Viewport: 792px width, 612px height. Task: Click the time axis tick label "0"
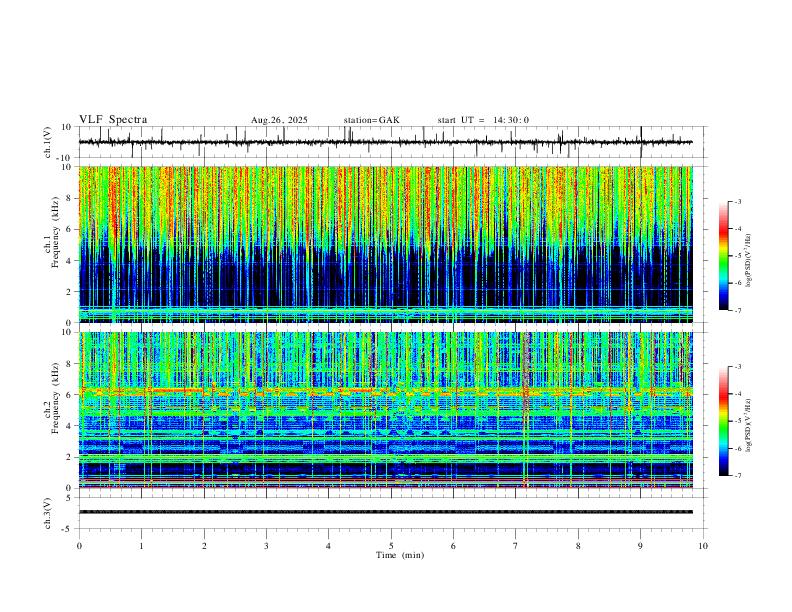79,546
